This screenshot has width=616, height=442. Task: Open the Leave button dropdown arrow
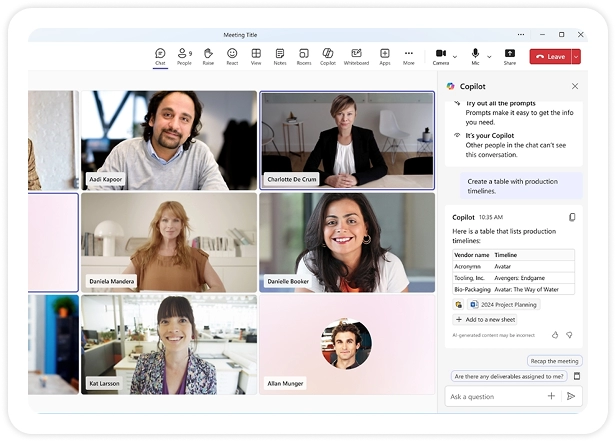click(575, 57)
